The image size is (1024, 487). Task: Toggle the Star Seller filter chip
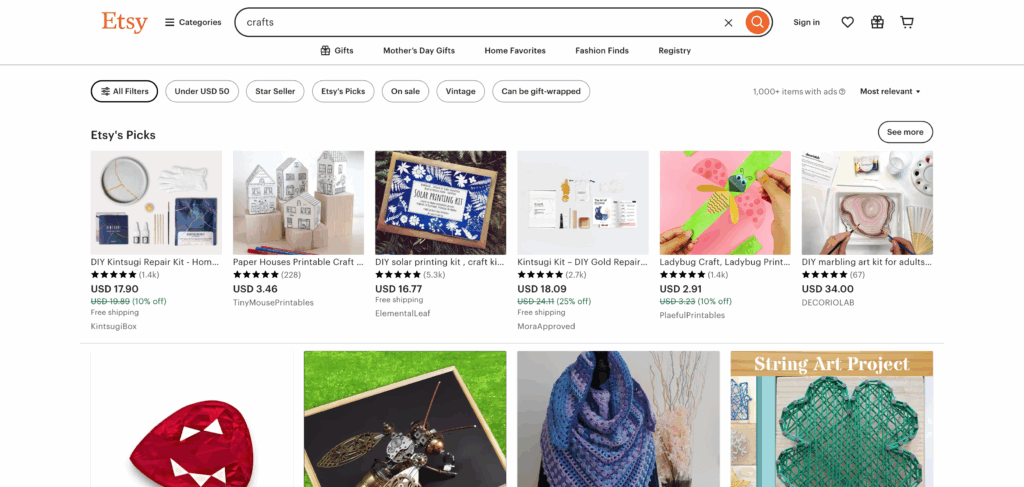pyautogui.click(x=275, y=91)
